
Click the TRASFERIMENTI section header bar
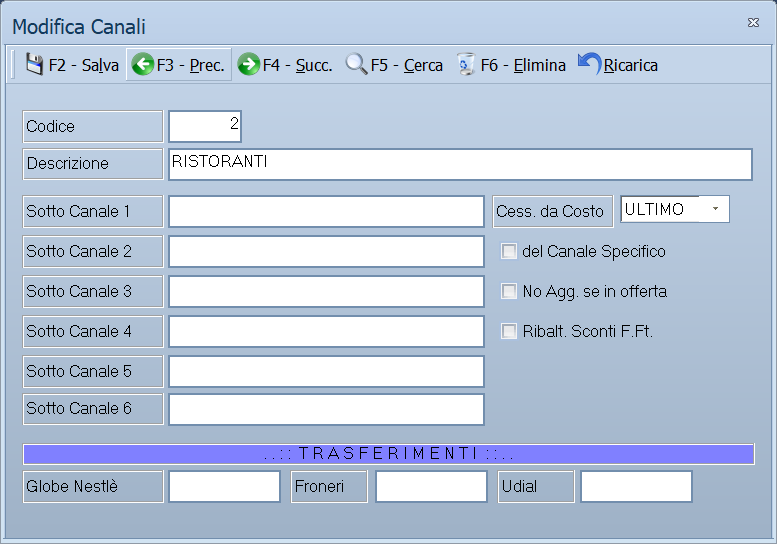coord(388,454)
